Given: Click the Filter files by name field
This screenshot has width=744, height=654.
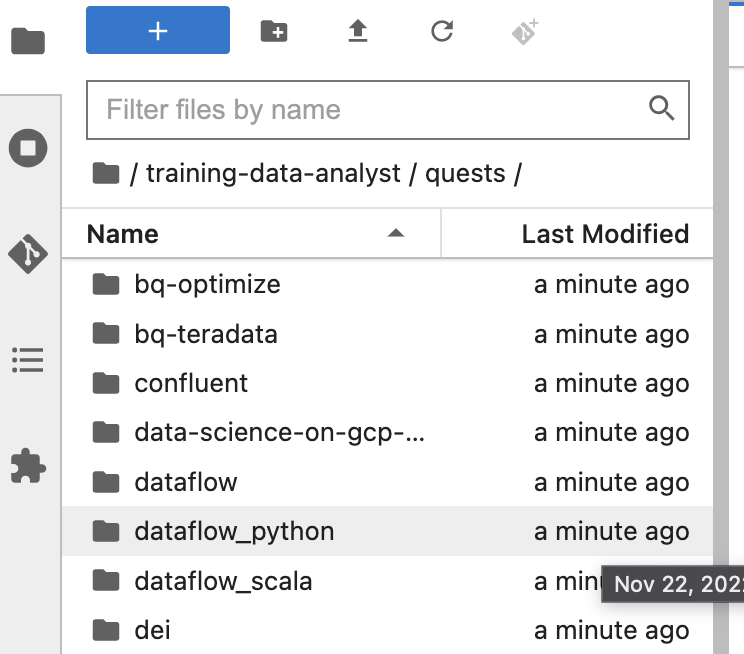Looking at the screenshot, I should click(370, 110).
